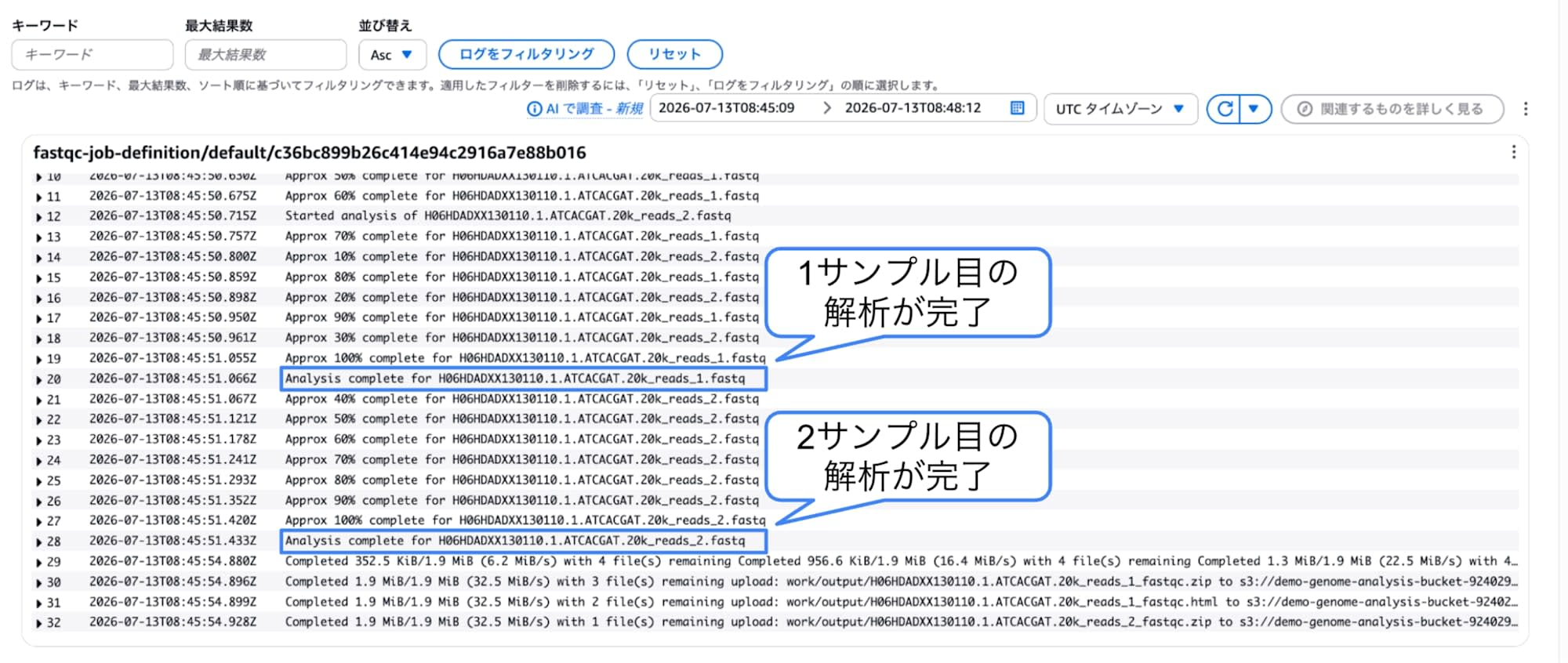
Task: Expand log row 29 disclosure triangle
Action: [x=39, y=563]
